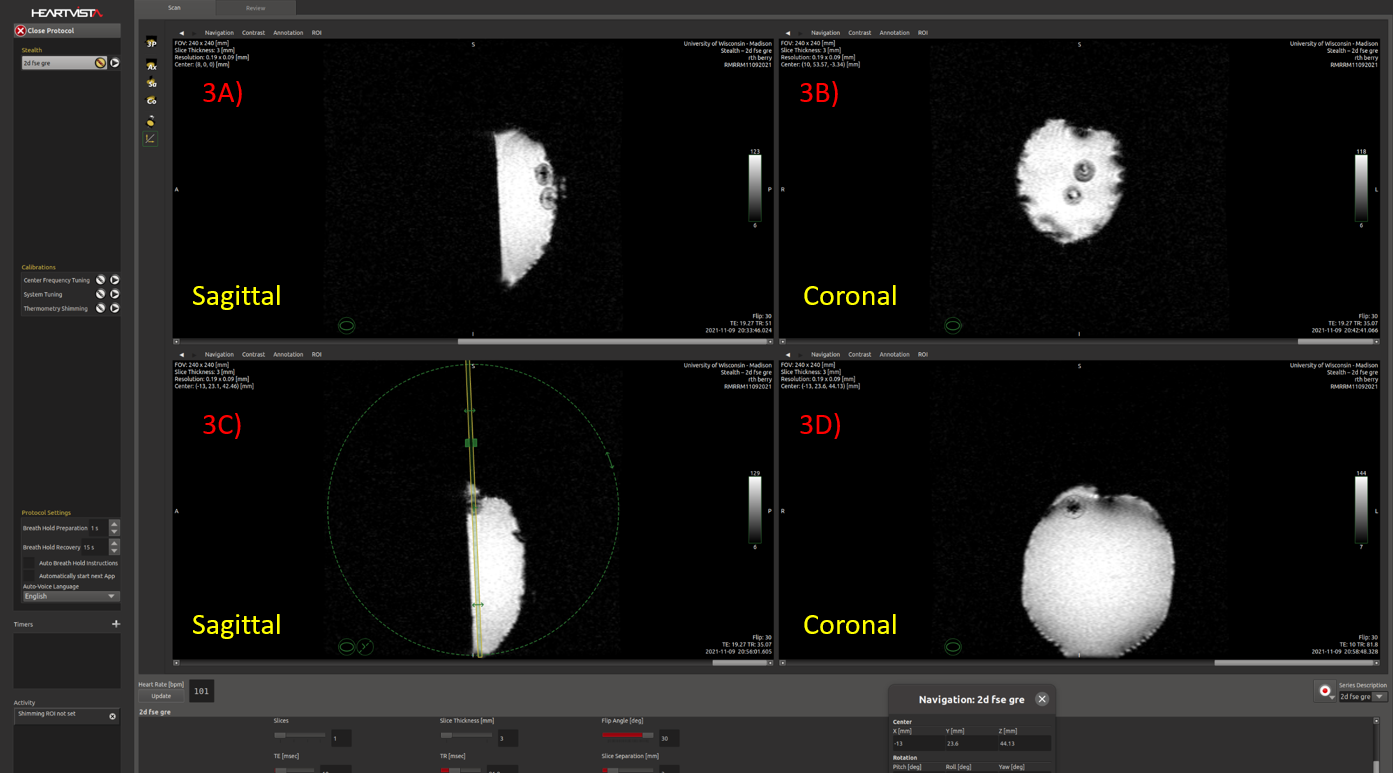Add a new timer with plus icon
This screenshot has height=773, width=1393.
116,624
